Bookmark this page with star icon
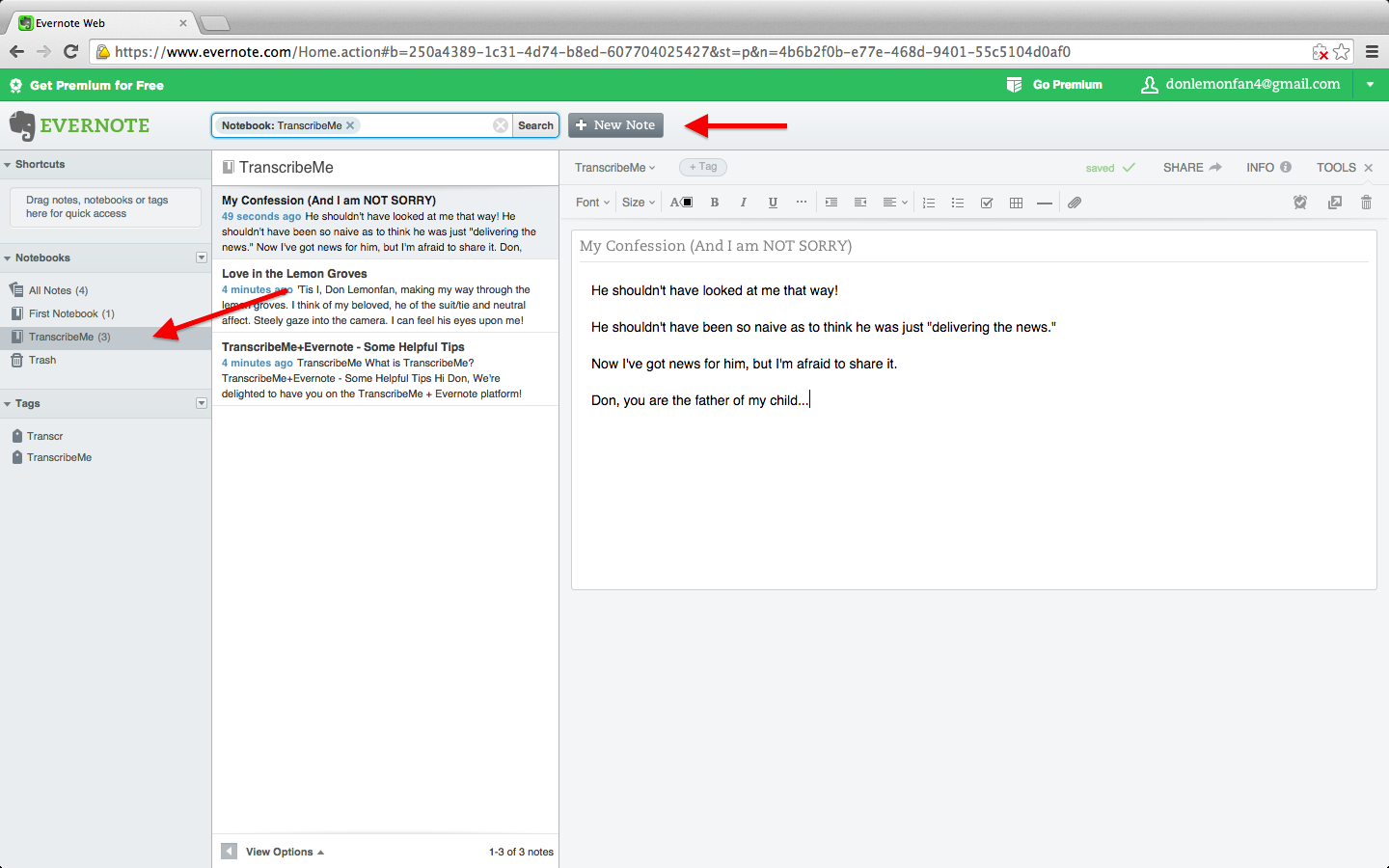The width and height of the screenshot is (1389, 868). [1342, 52]
